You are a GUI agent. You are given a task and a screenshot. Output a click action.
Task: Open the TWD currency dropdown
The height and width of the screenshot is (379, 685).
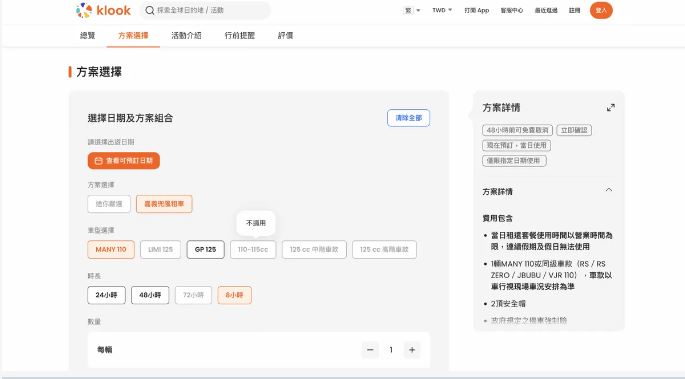442,10
